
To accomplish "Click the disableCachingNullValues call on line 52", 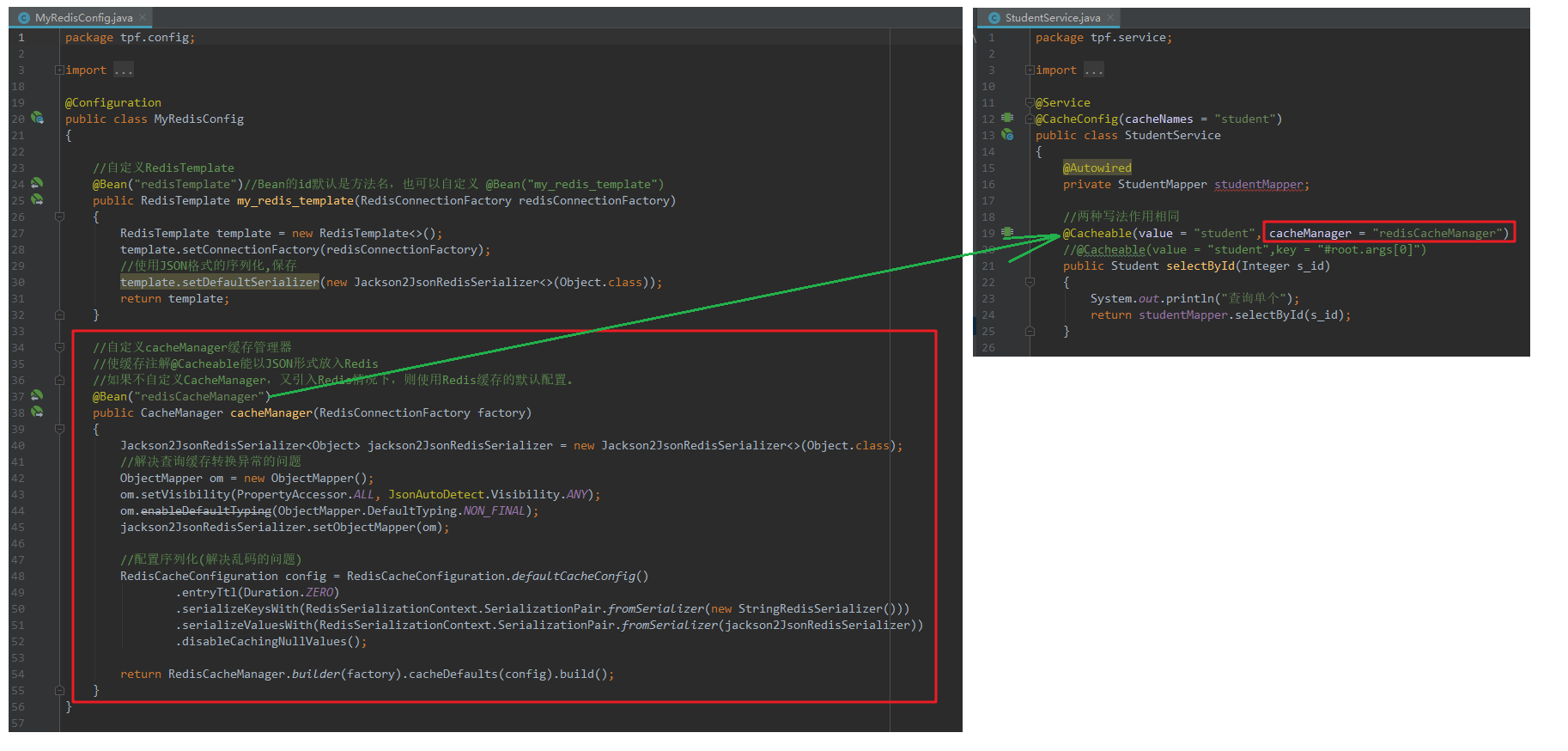I will click(271, 641).
